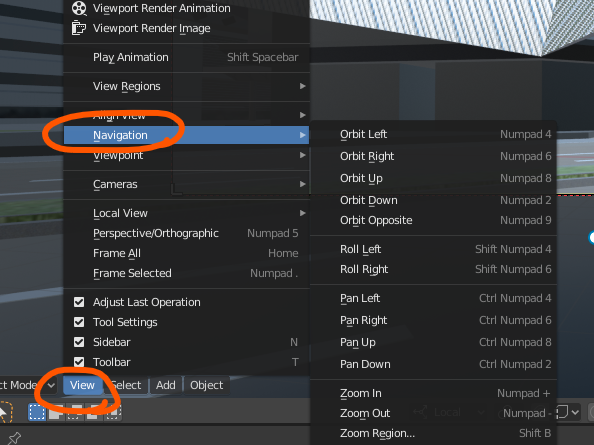This screenshot has height=445, width=594.
Task: Open the Object menu
Action: click(206, 385)
